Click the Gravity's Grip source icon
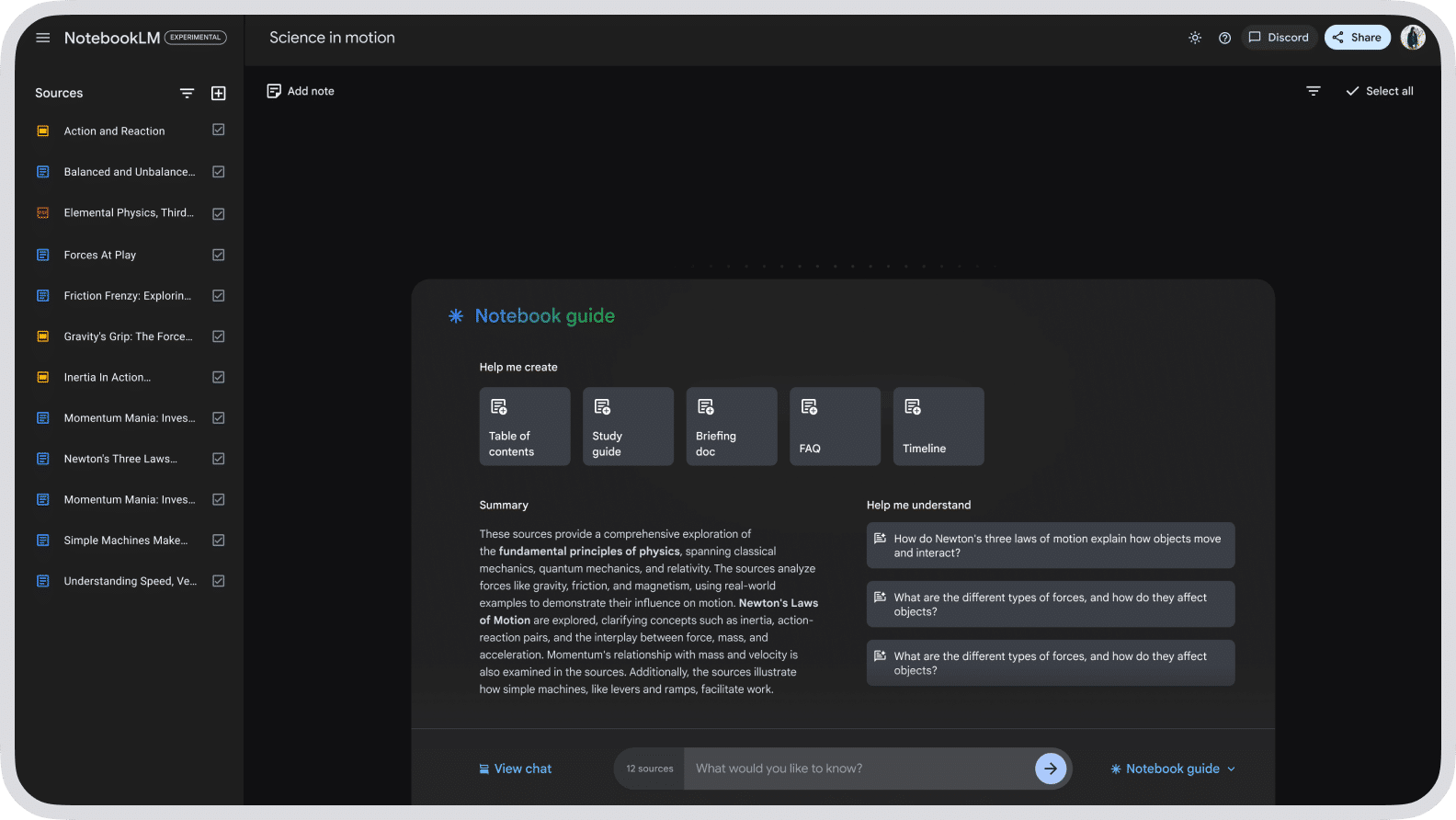Screen dimensions: 1456x820 [42, 336]
